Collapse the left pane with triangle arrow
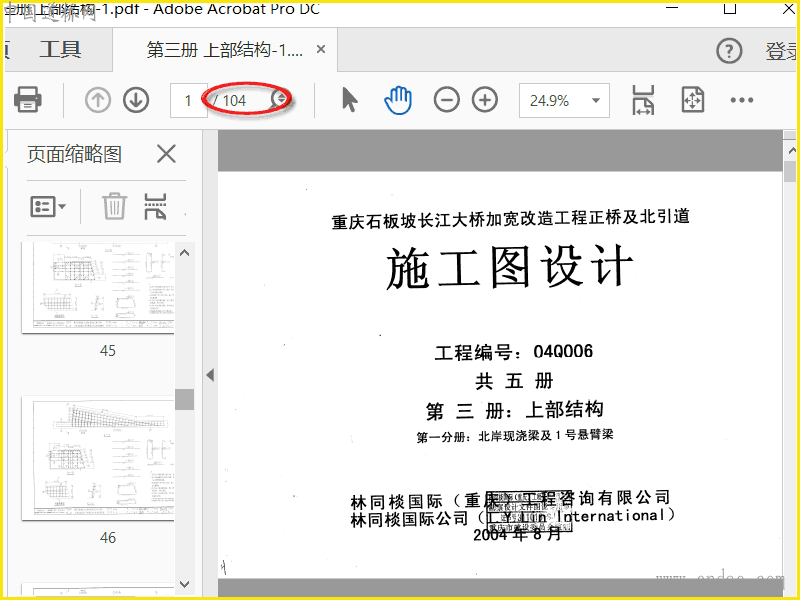The width and height of the screenshot is (800, 600). [x=210, y=375]
